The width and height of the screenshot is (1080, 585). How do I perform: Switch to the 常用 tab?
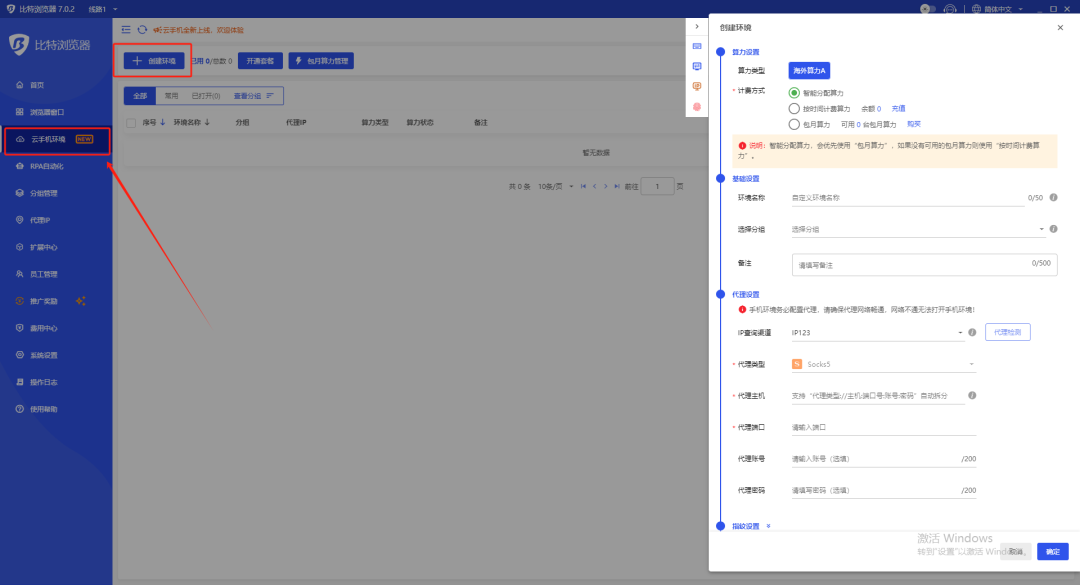click(x=171, y=96)
